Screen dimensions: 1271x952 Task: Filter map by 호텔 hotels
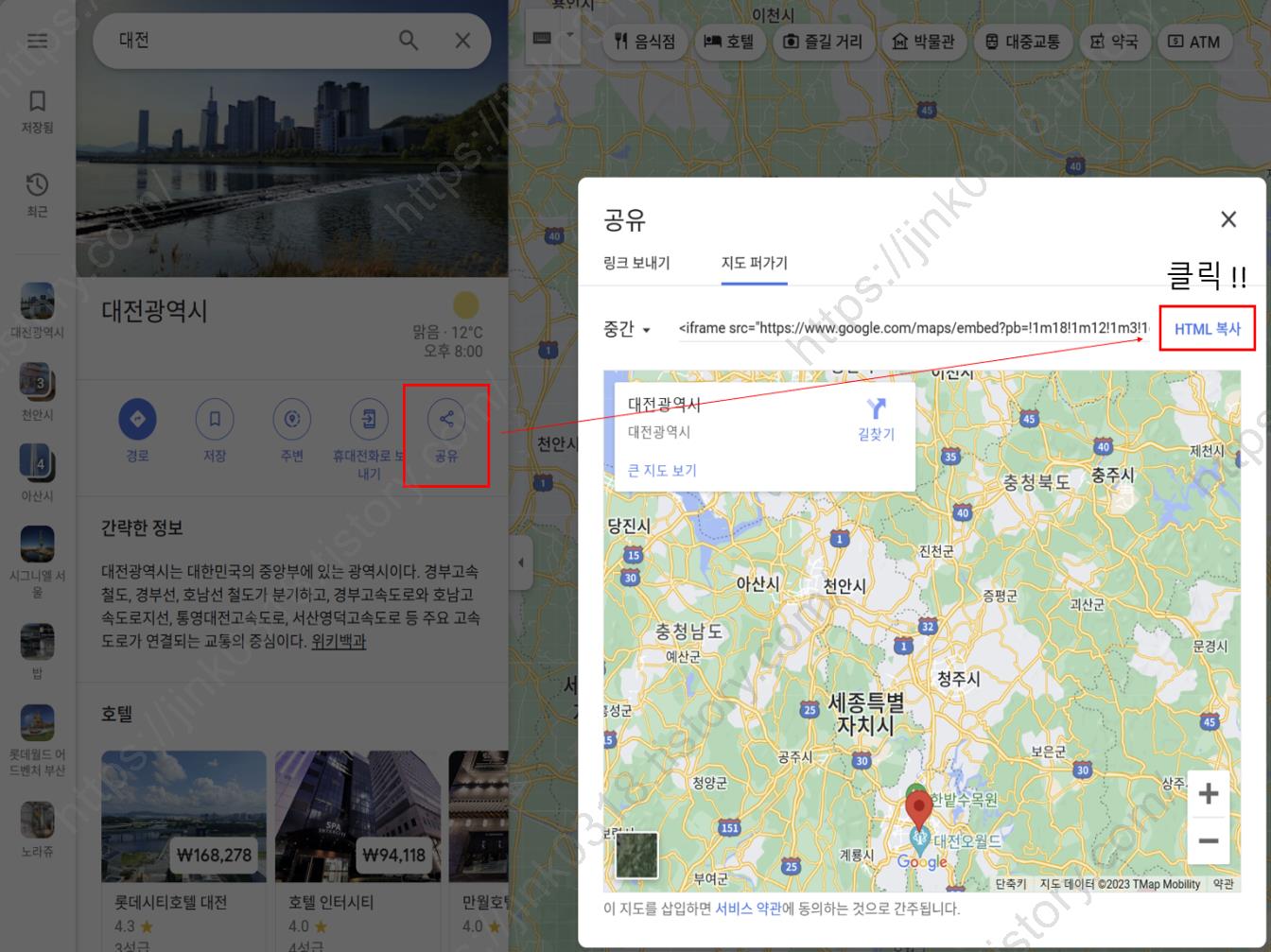pos(729,42)
